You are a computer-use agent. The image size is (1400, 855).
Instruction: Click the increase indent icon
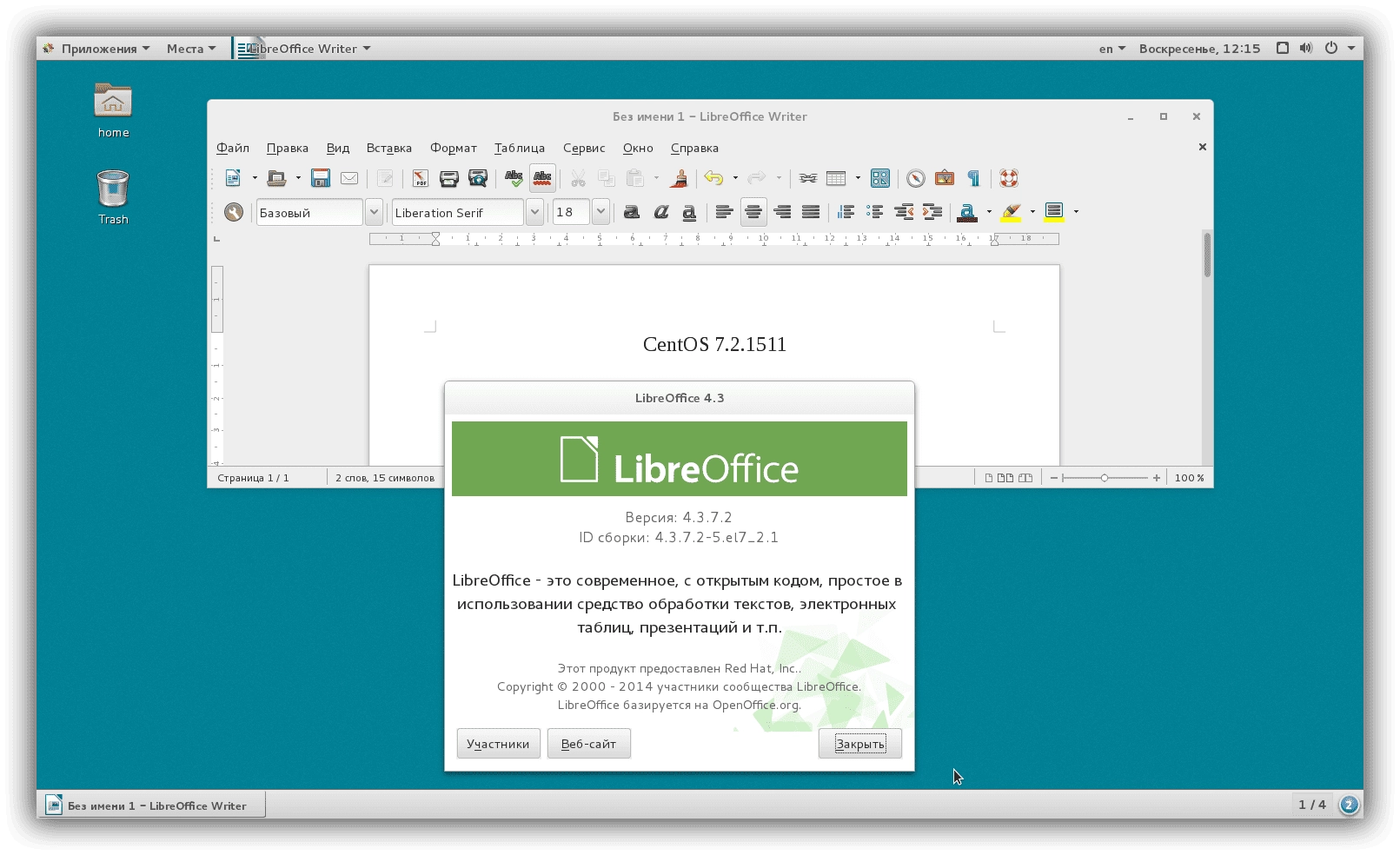point(932,212)
